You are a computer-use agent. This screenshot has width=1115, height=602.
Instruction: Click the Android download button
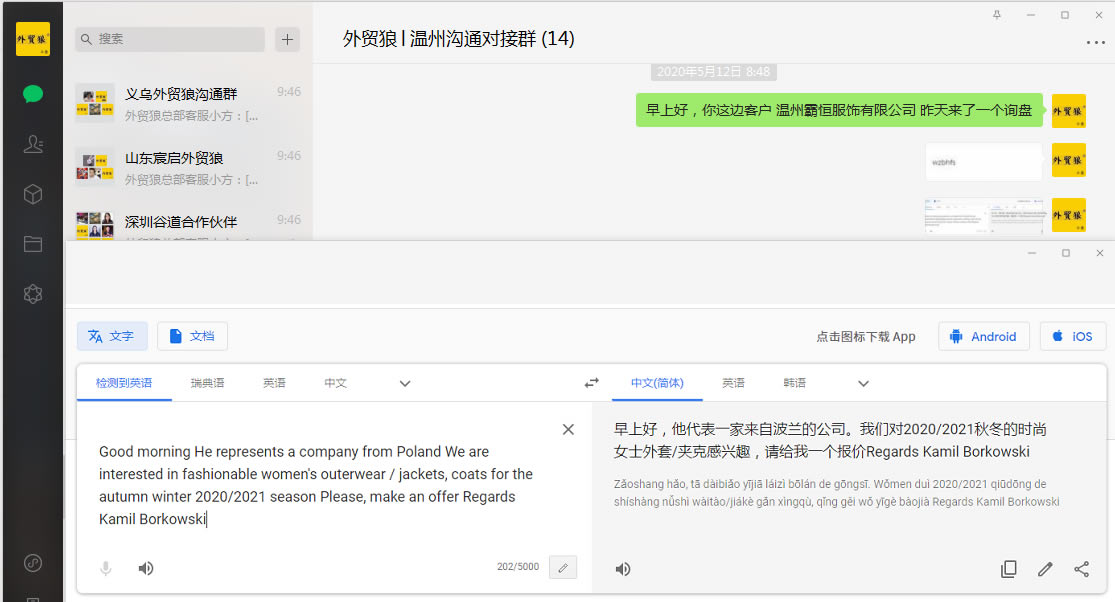coord(982,337)
